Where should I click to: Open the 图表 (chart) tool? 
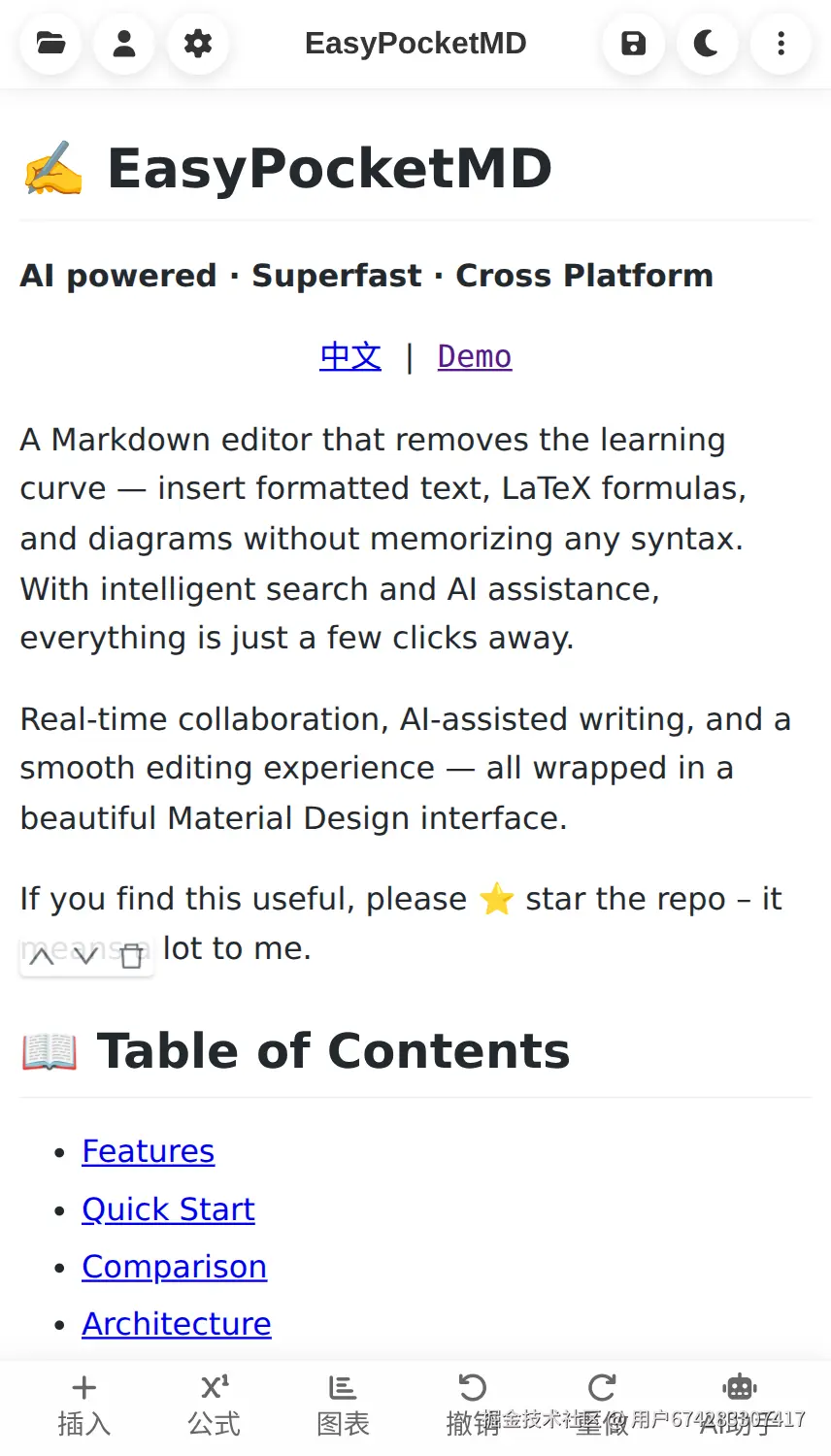pyautogui.click(x=343, y=1405)
